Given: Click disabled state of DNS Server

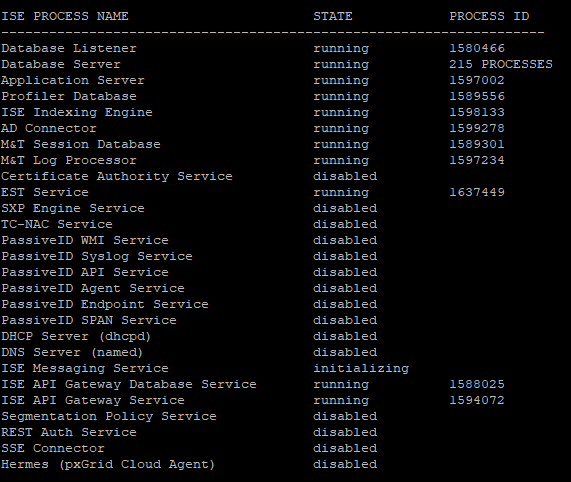Looking at the screenshot, I should tap(345, 353).
